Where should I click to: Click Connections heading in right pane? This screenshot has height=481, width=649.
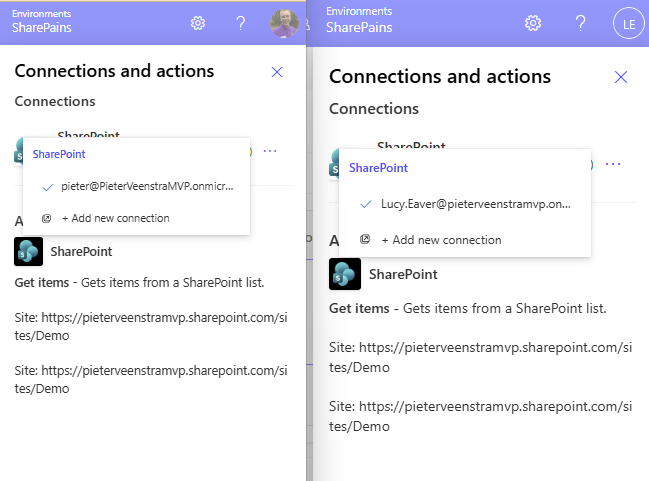374,109
